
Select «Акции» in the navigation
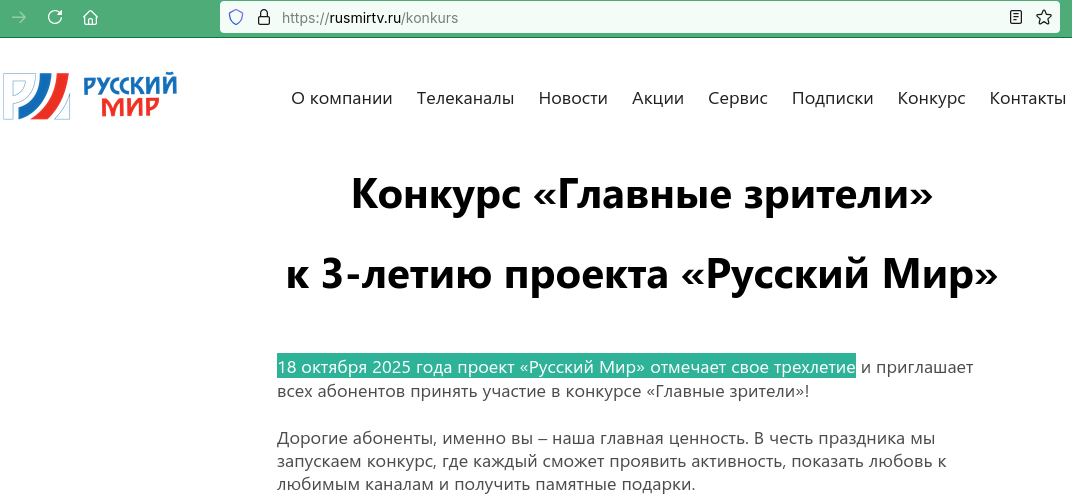click(x=658, y=98)
